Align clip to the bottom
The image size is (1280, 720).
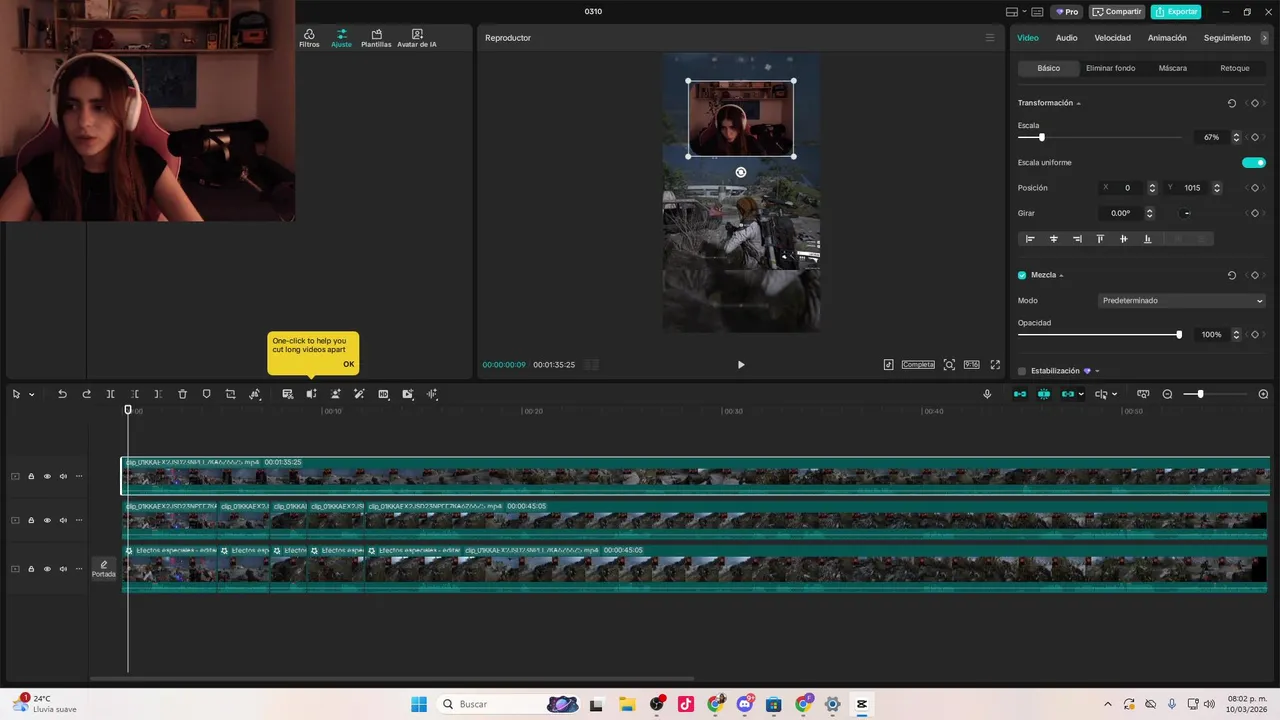[1147, 239]
